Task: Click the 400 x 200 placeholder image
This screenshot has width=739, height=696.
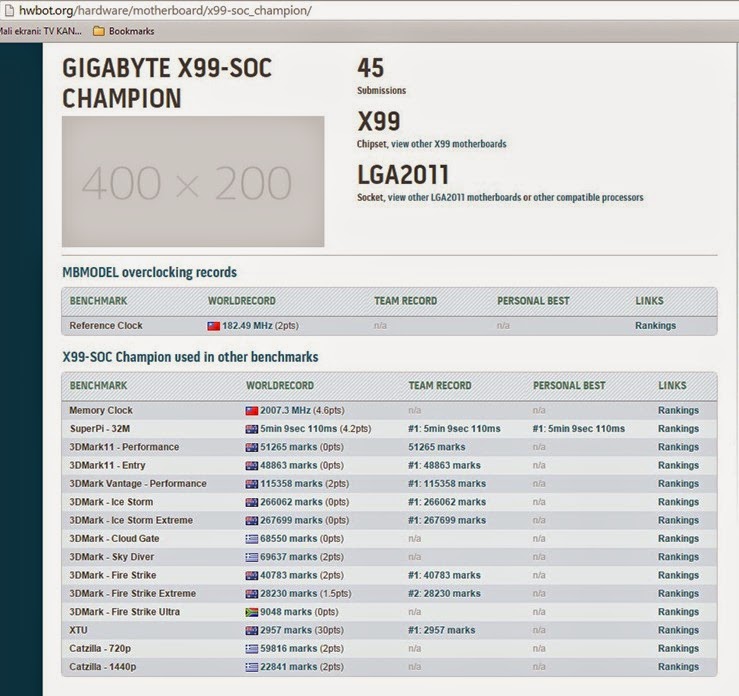Action: pos(193,181)
